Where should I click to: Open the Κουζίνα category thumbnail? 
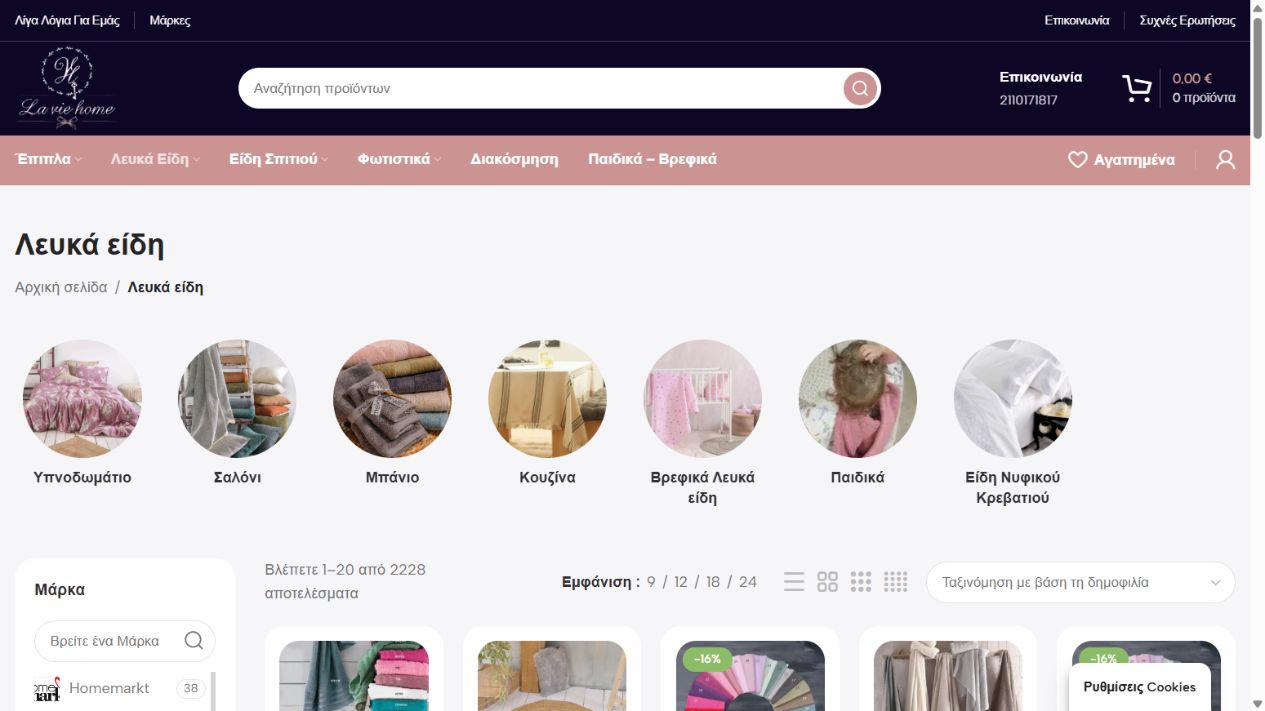tap(547, 398)
